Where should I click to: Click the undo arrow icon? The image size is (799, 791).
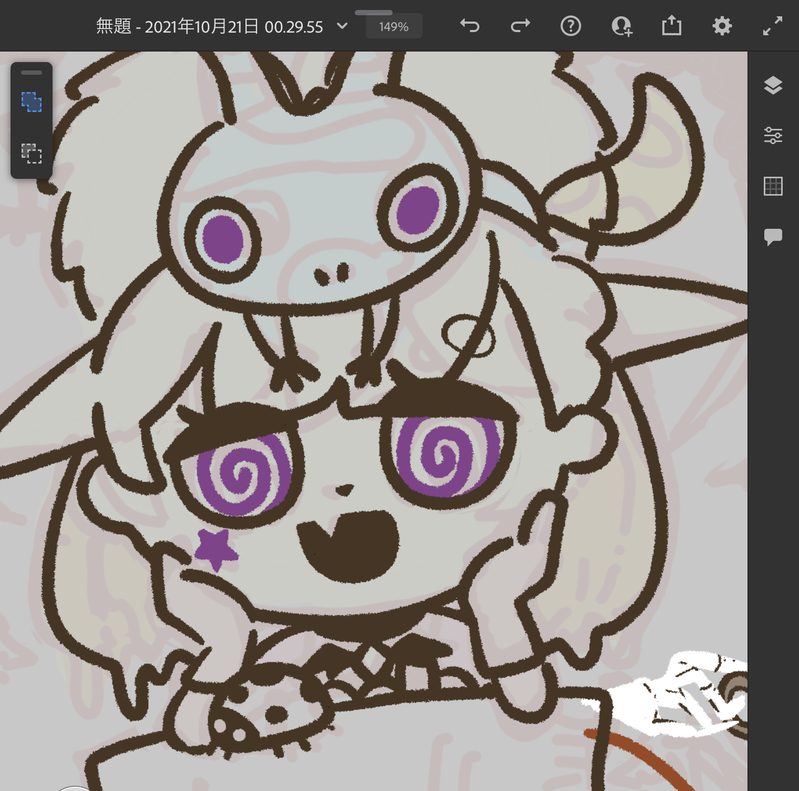pos(469,25)
